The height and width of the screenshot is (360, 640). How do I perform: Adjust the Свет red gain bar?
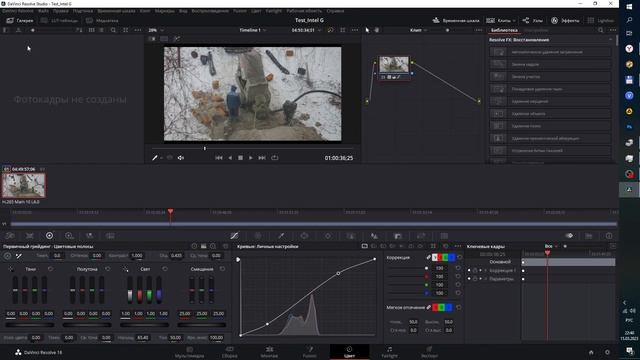coord(140,290)
